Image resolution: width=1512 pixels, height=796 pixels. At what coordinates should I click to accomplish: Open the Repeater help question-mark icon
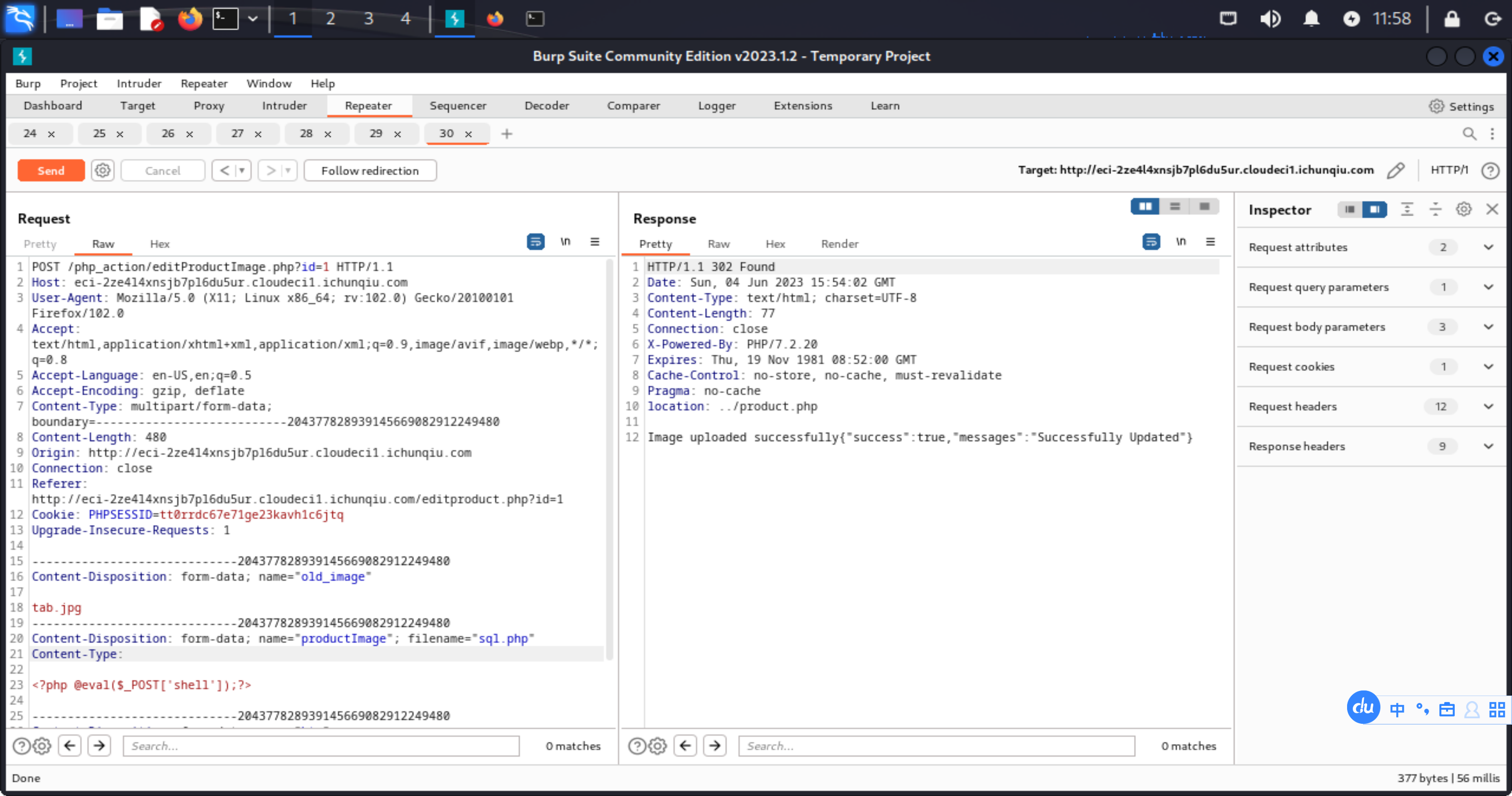1490,170
